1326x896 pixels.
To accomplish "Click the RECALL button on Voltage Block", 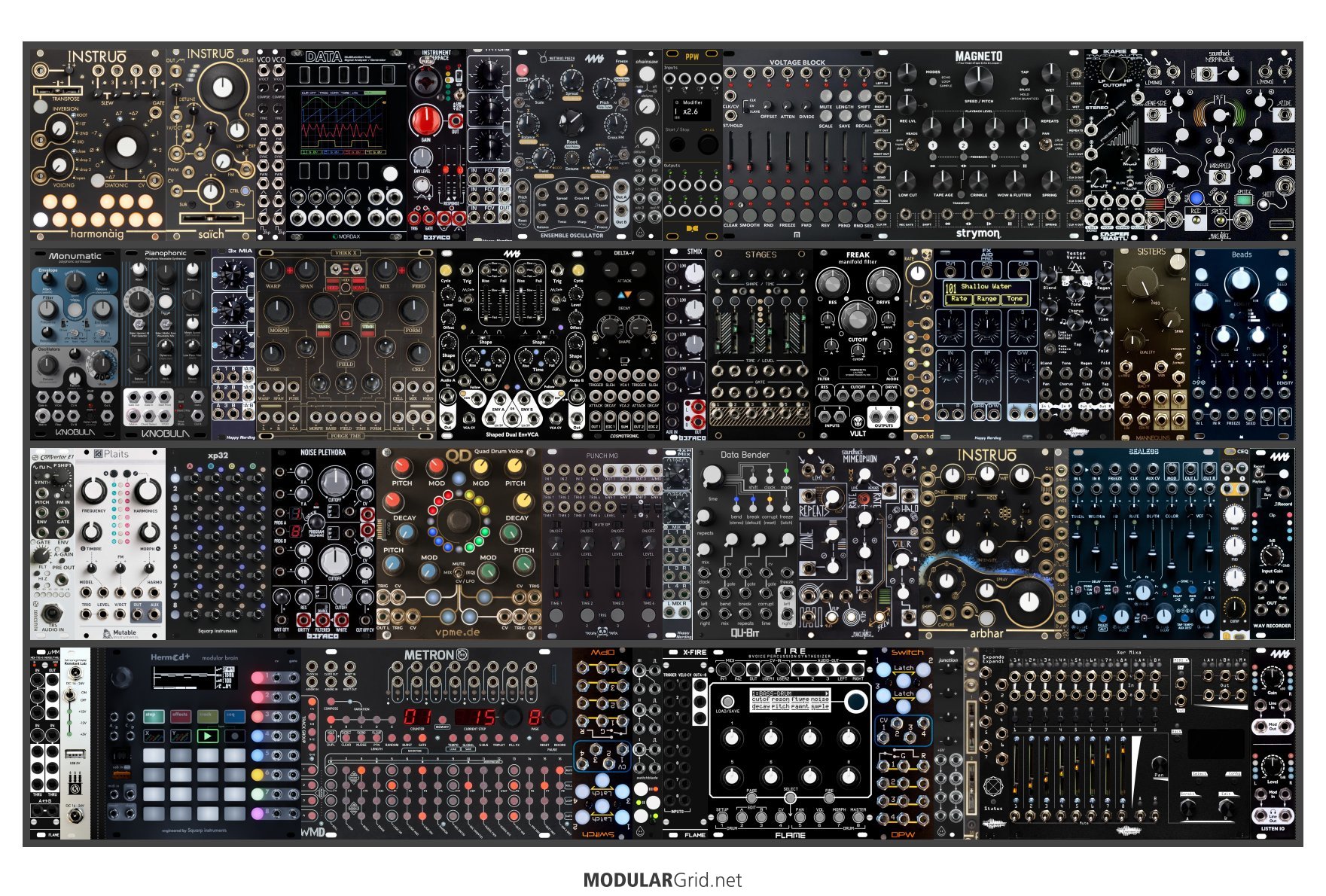I will [864, 115].
